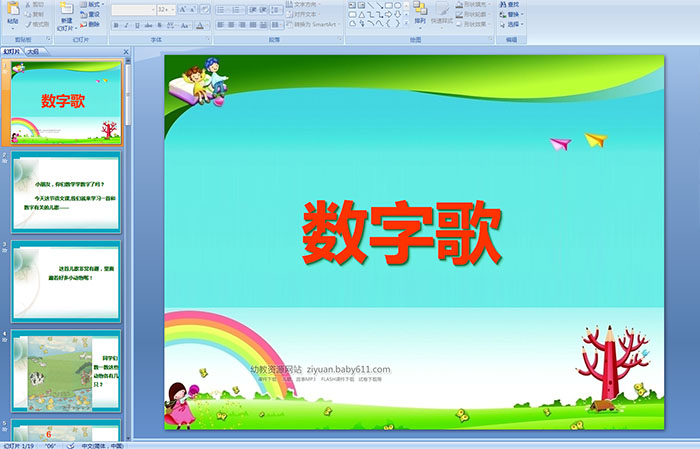Open the Character Spacing (AV) dropdown
This screenshot has width=700, height=449.
171,25
